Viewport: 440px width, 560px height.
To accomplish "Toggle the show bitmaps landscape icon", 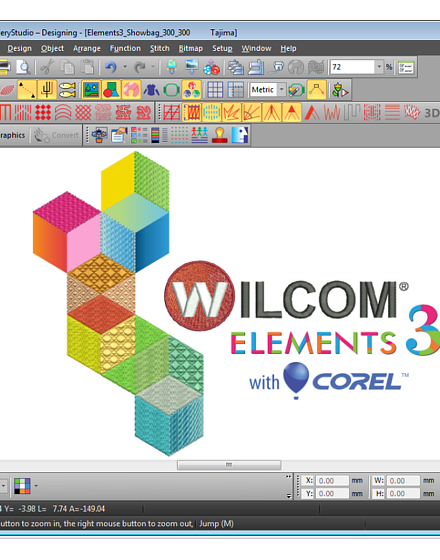I will (x=91, y=89).
